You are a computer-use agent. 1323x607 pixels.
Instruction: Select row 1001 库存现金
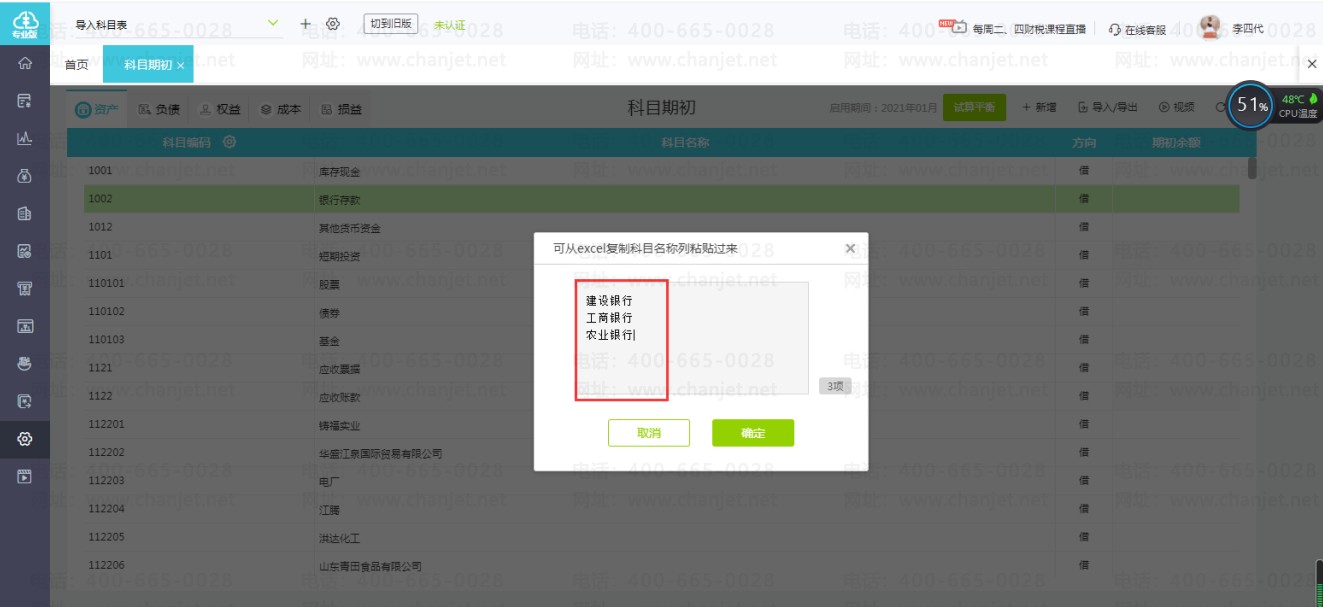pyautogui.click(x=661, y=171)
